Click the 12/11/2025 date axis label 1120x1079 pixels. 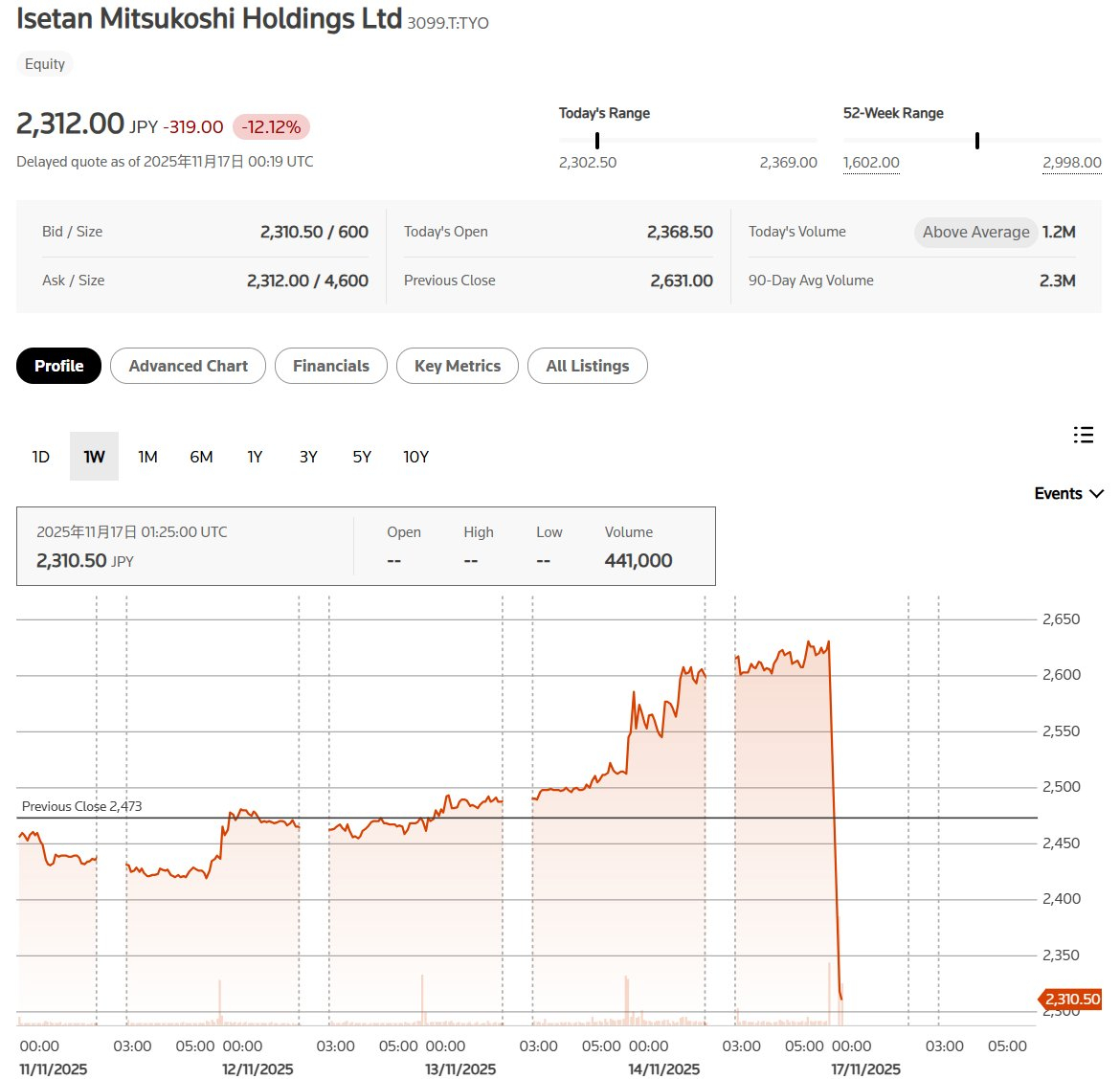(x=258, y=1069)
